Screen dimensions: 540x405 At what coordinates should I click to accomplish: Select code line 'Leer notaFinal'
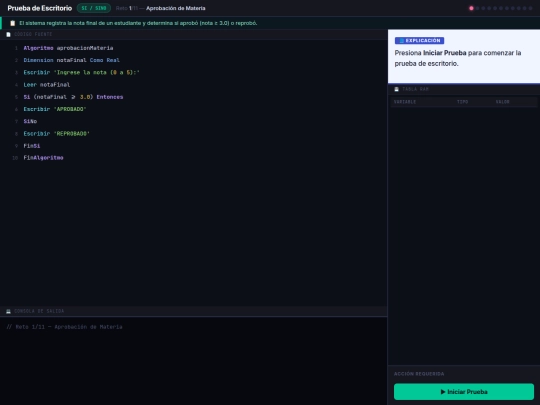tap(46, 85)
